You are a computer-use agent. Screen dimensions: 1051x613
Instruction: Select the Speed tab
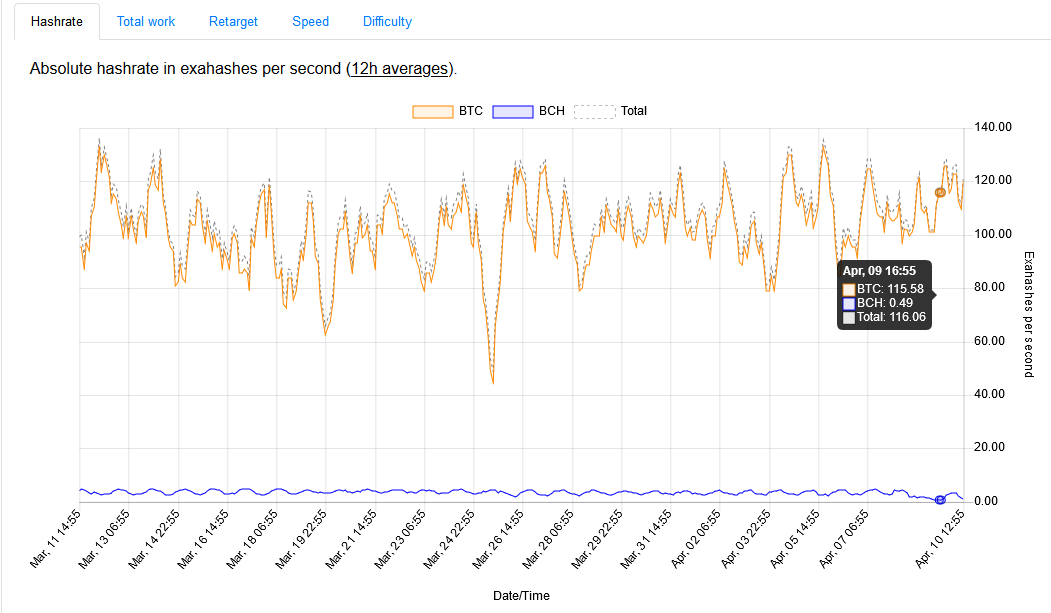pos(310,21)
